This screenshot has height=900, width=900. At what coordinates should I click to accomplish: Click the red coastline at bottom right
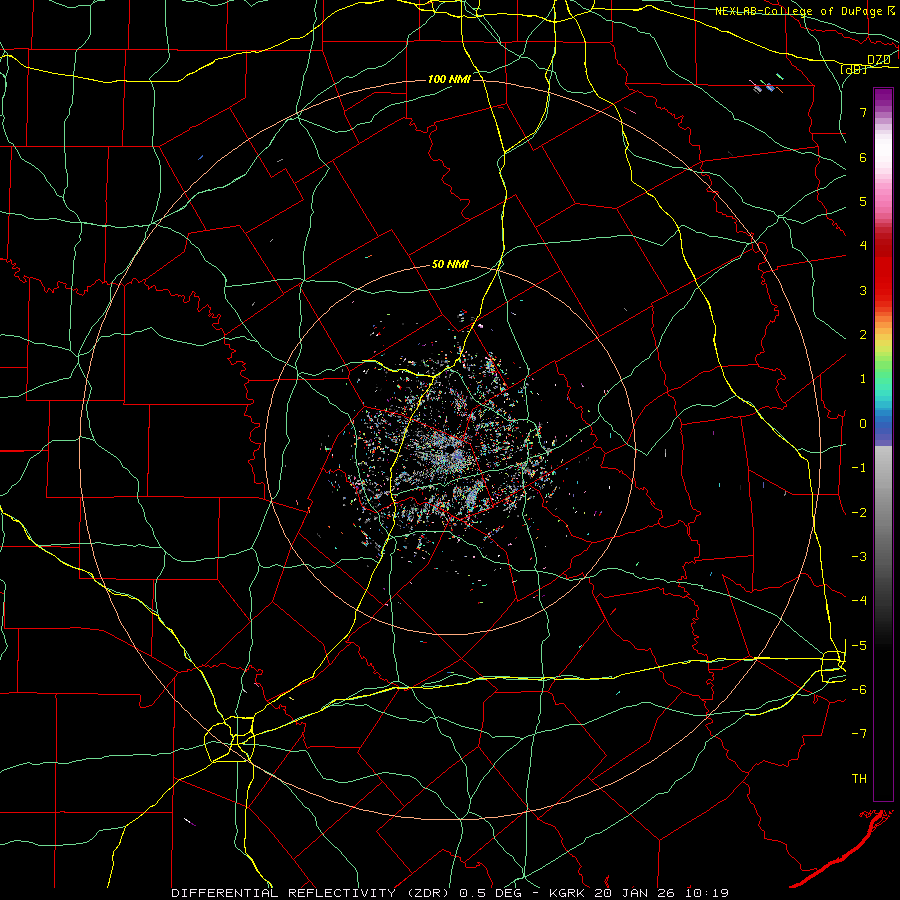843,849
